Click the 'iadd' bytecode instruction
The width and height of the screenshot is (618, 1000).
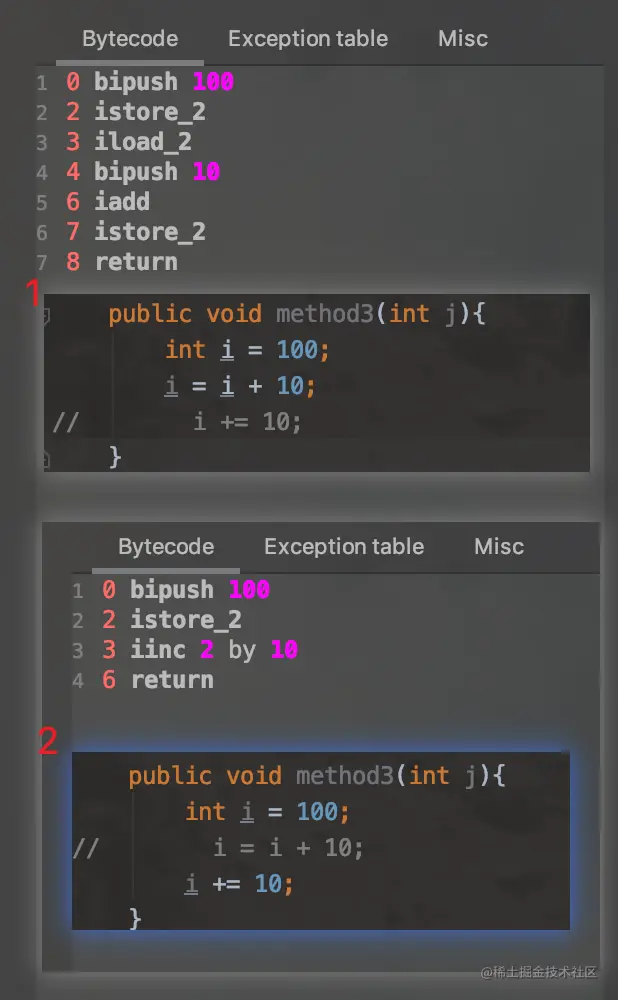pos(121,202)
